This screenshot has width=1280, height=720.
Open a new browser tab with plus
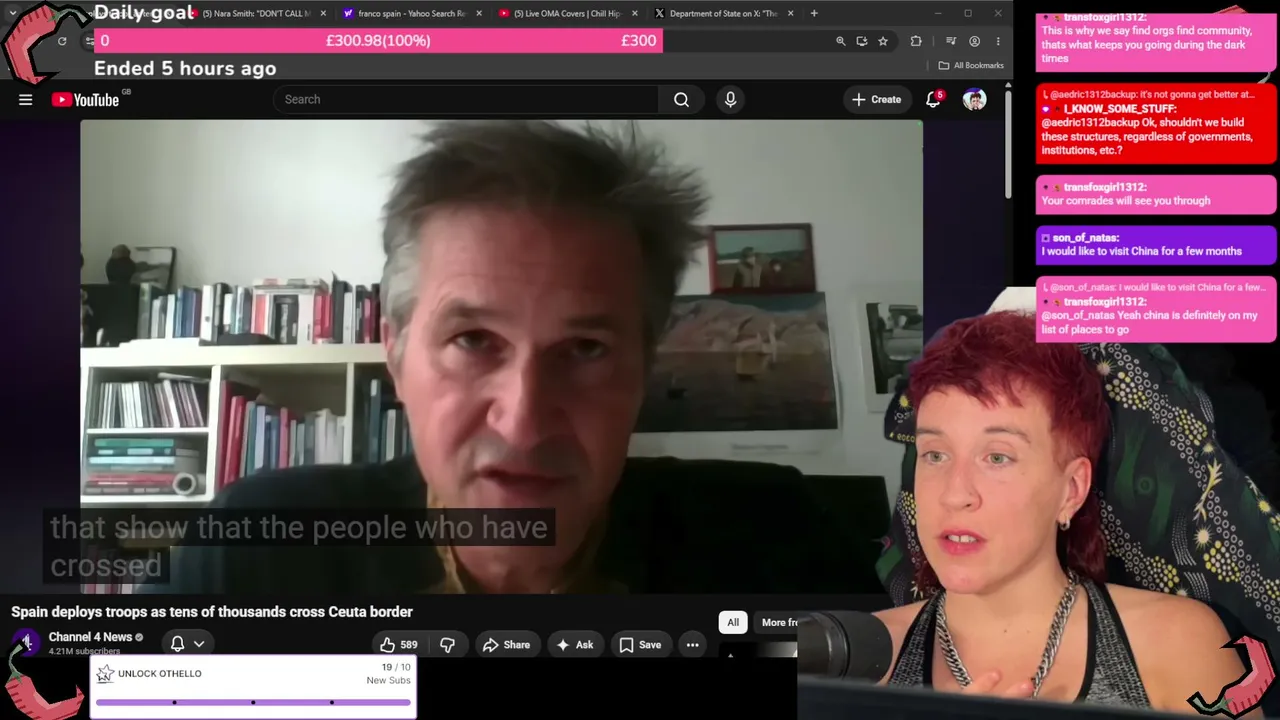tap(814, 13)
